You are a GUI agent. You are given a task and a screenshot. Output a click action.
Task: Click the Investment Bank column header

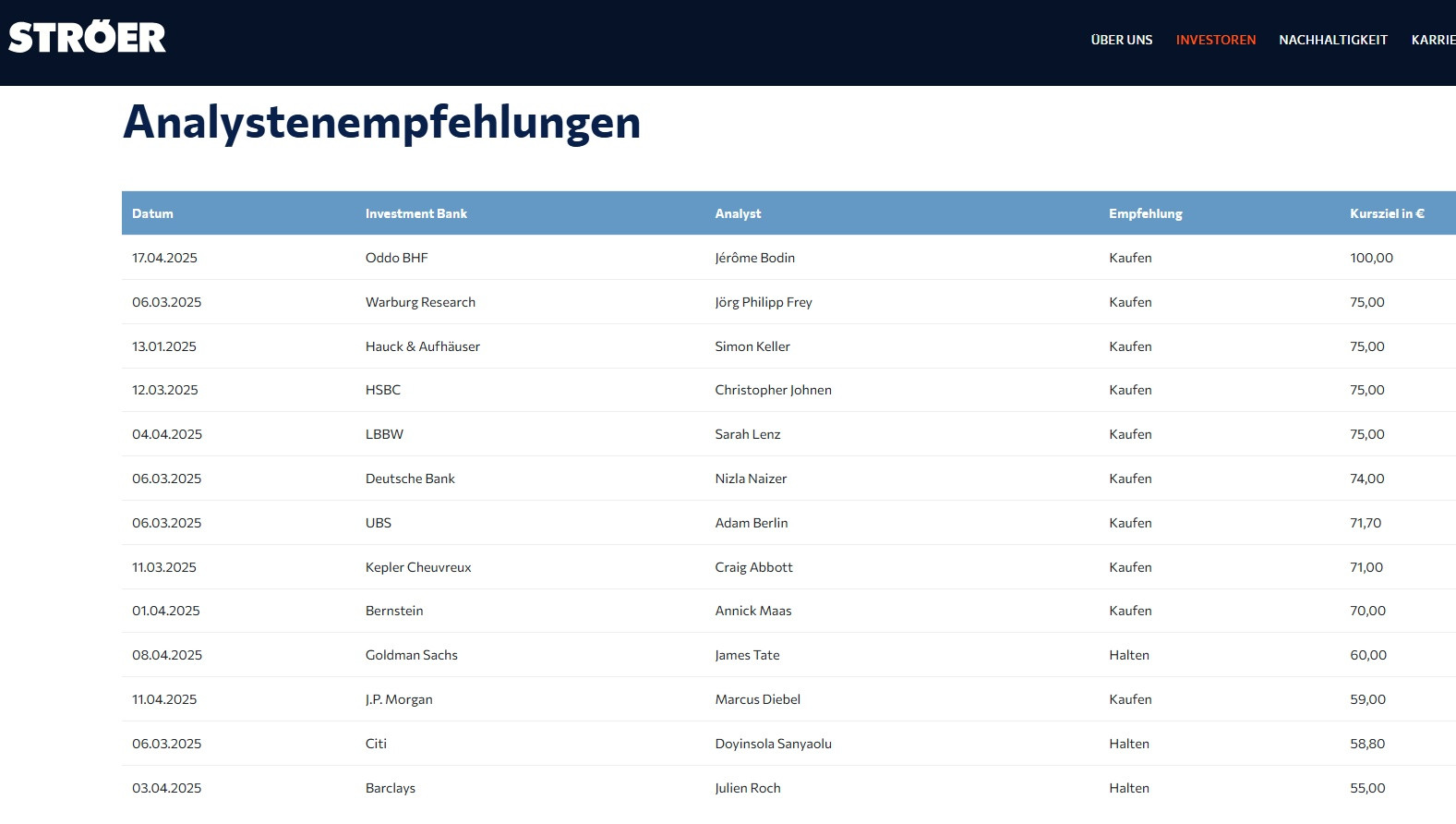415,213
